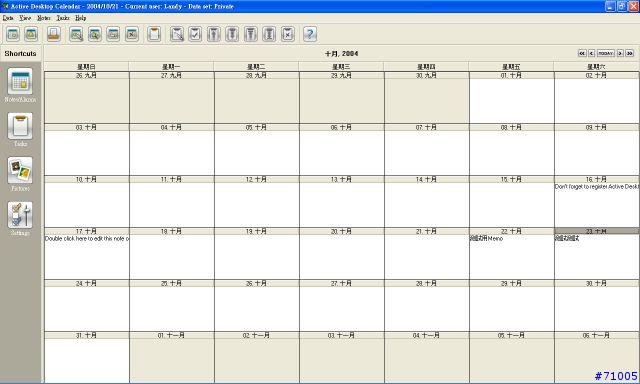640x384 pixels.
Task: Click the 01 November date header
Action: click(171, 335)
